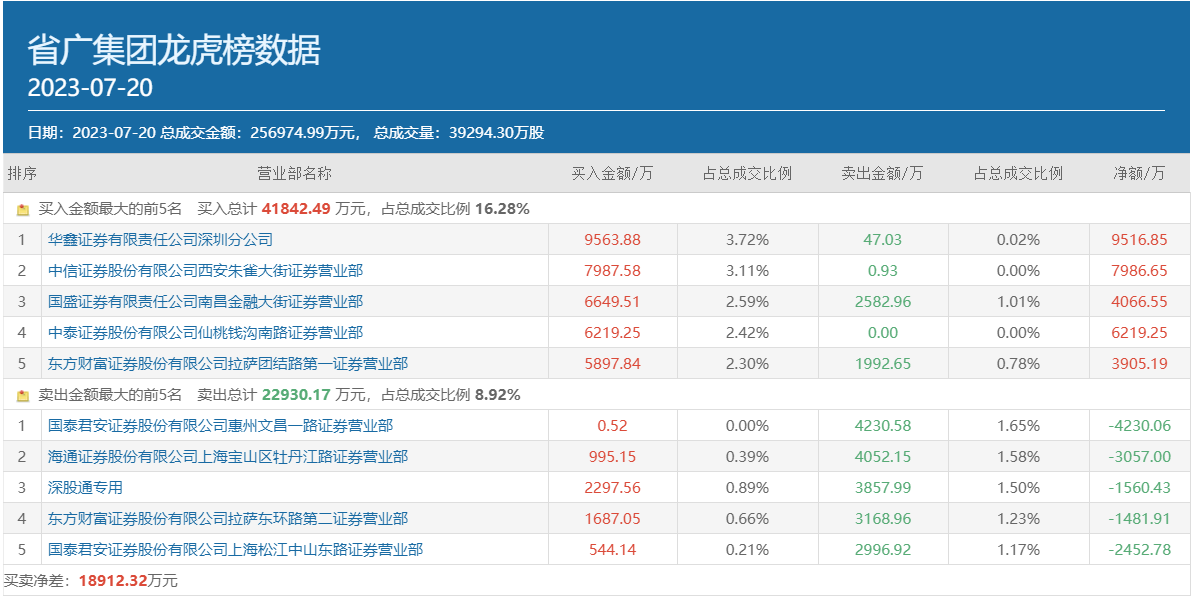Click the net difference 18912.32
This screenshot has width=1193, height=599.
click(113, 581)
